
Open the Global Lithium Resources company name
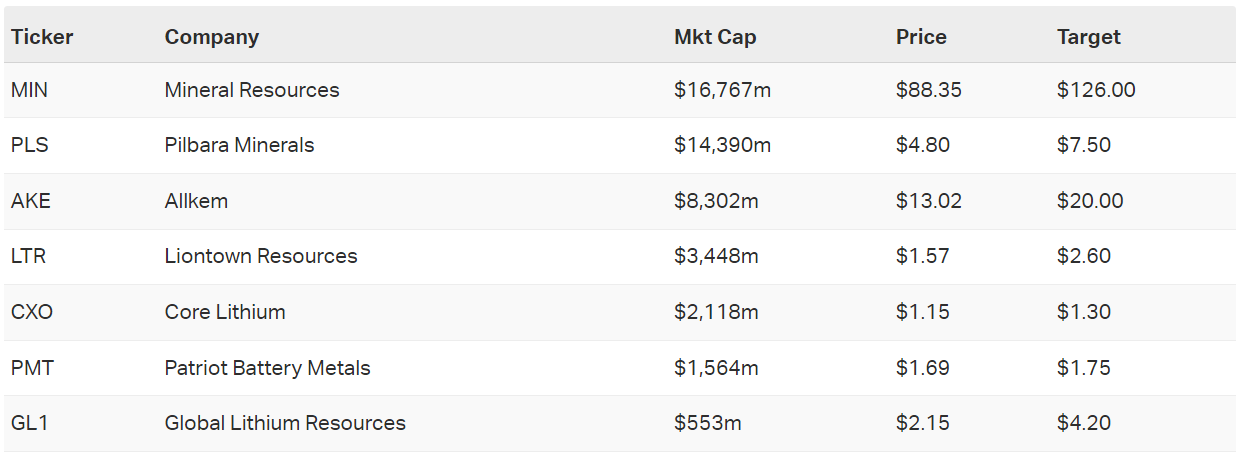285,423
